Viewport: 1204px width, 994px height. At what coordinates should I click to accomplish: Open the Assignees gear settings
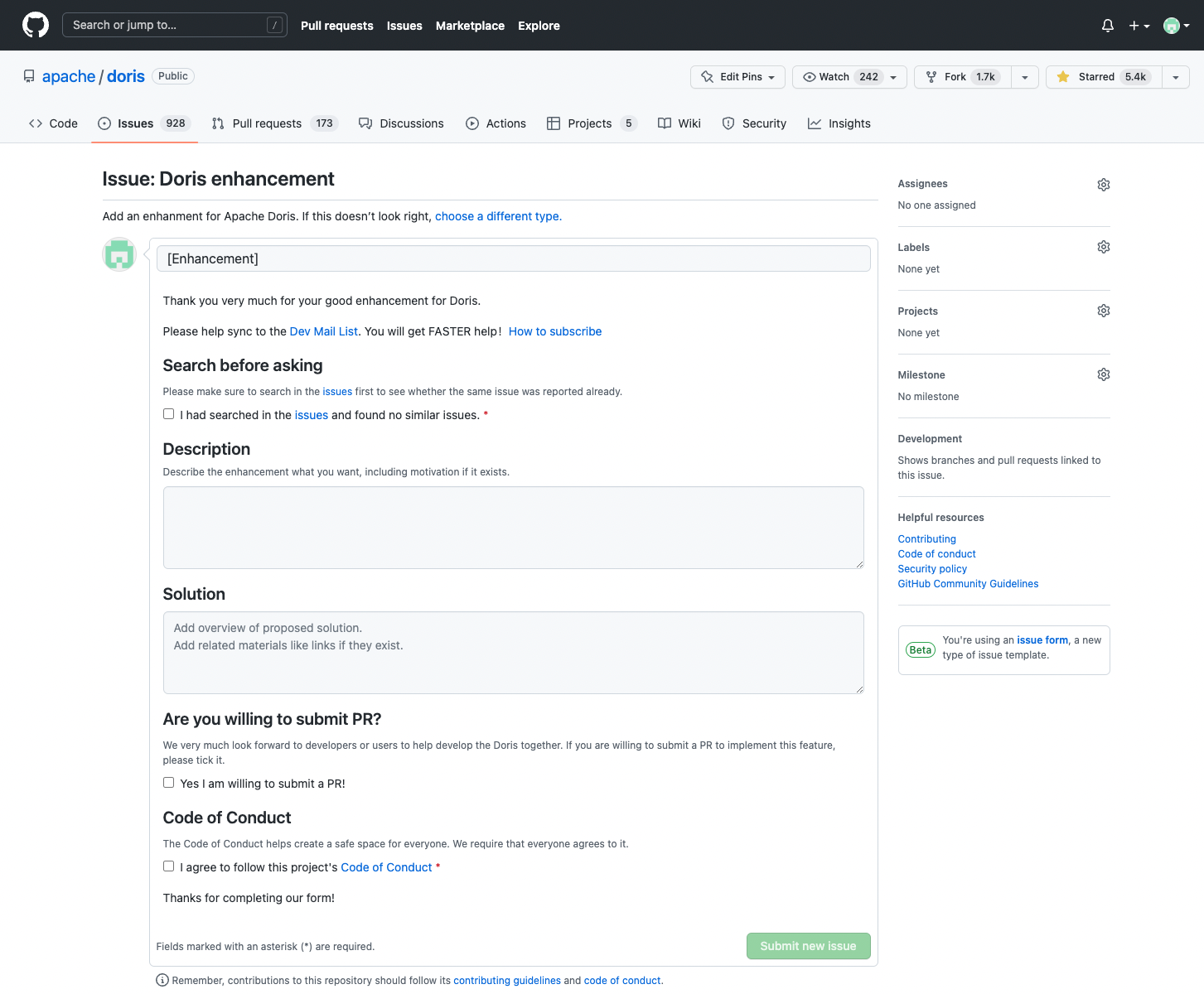(1104, 185)
